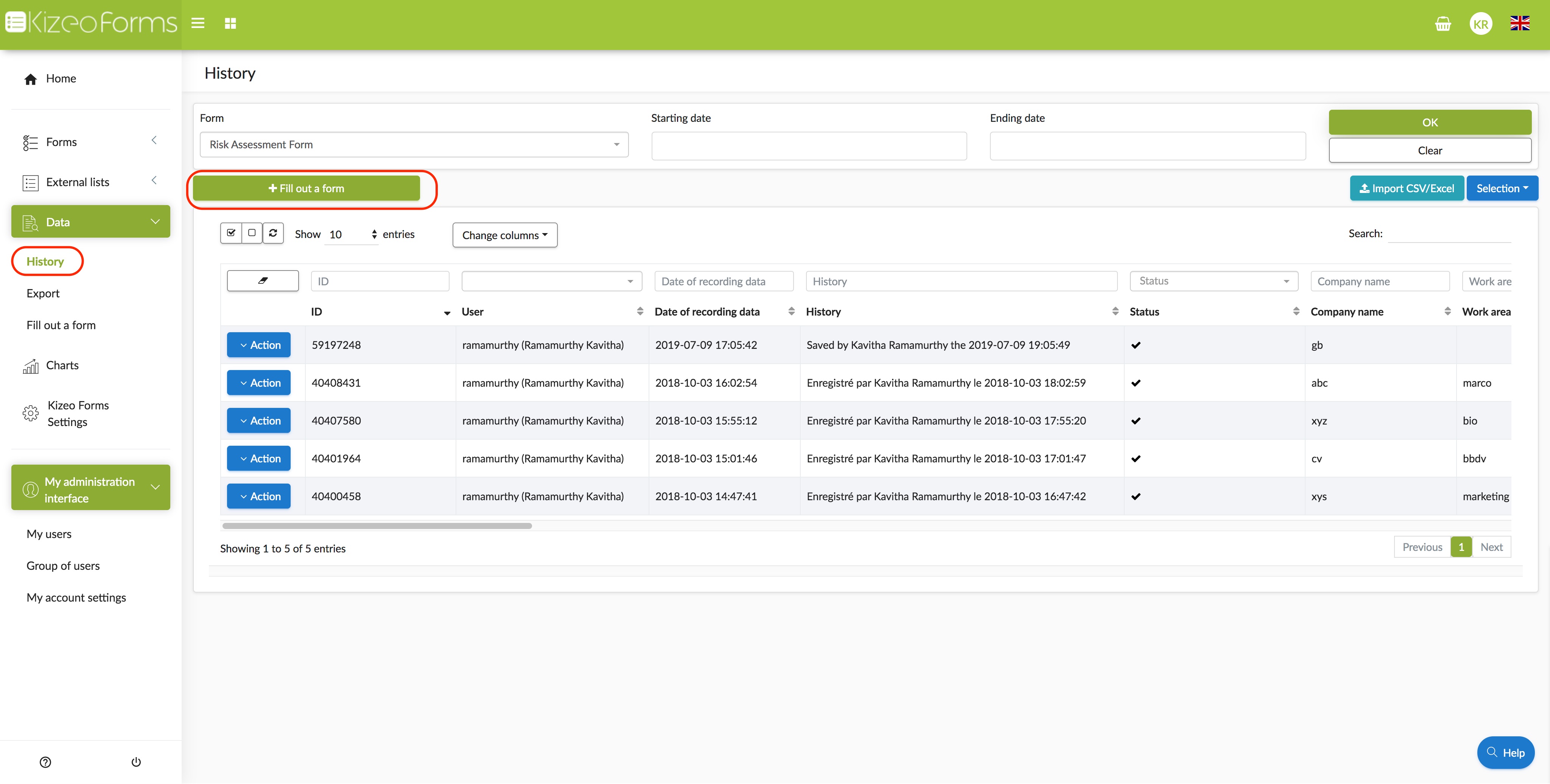Open Action menu for ID 40400458
Image resolution: width=1550 pixels, height=784 pixels.
tap(259, 497)
